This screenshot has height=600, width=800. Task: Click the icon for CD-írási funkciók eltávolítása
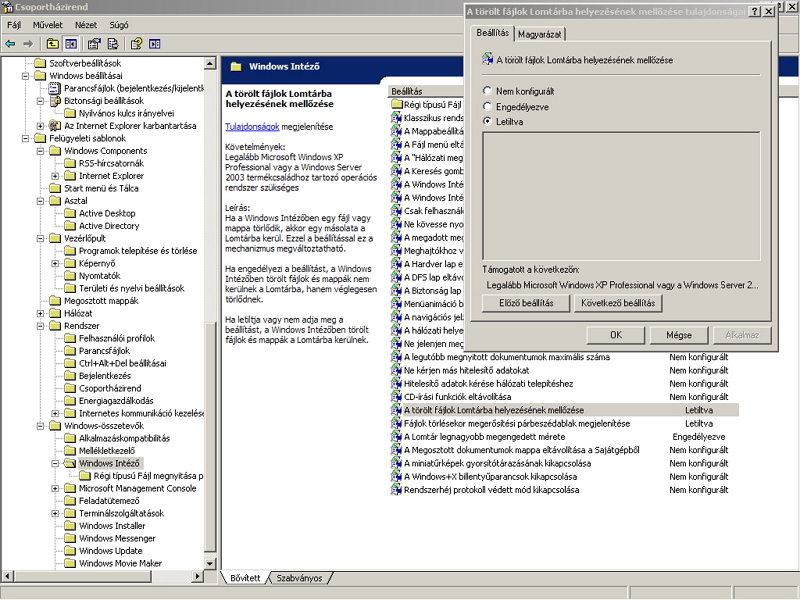(x=396, y=397)
